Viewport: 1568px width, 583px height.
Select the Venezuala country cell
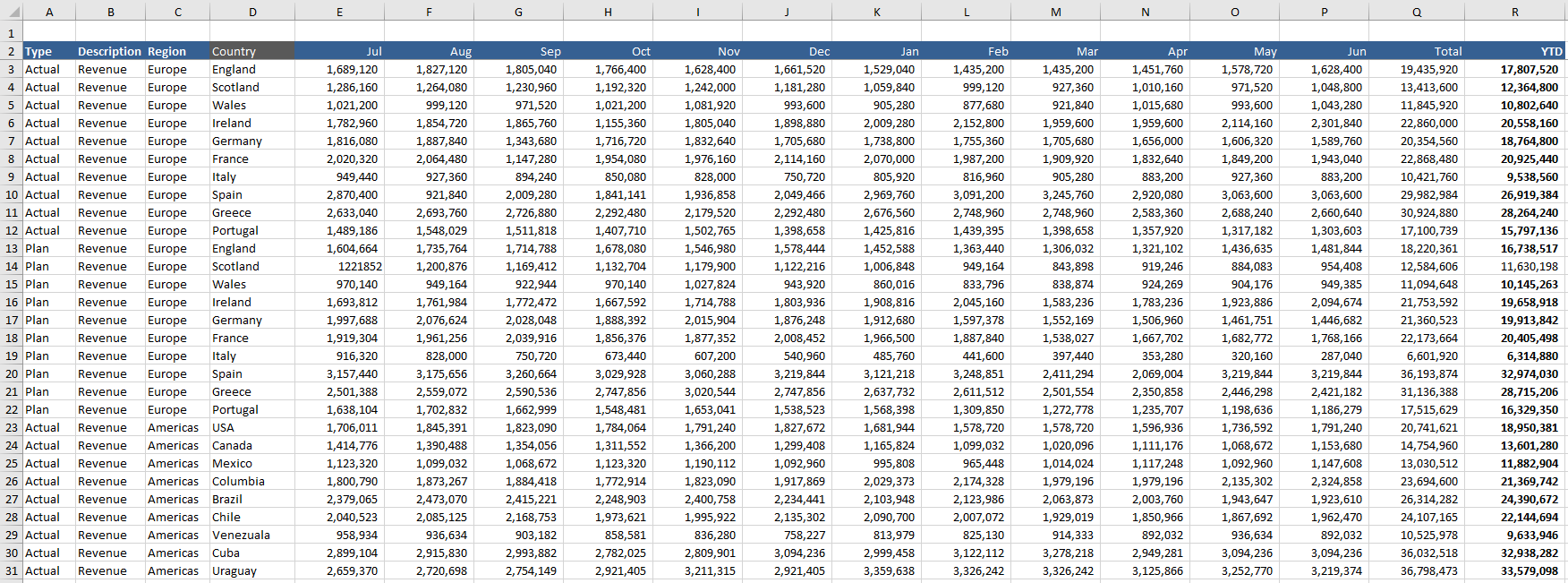(252, 535)
